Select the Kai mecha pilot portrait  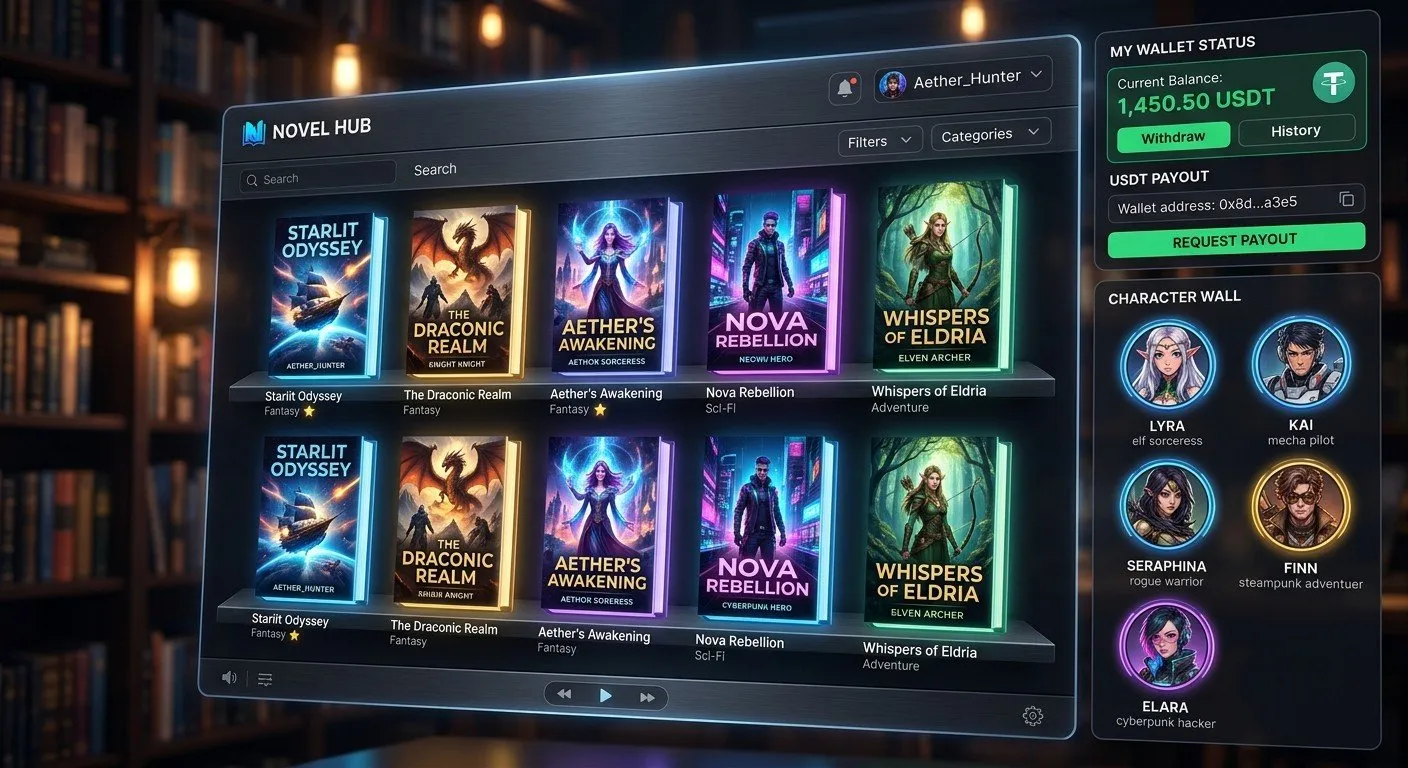click(1301, 364)
